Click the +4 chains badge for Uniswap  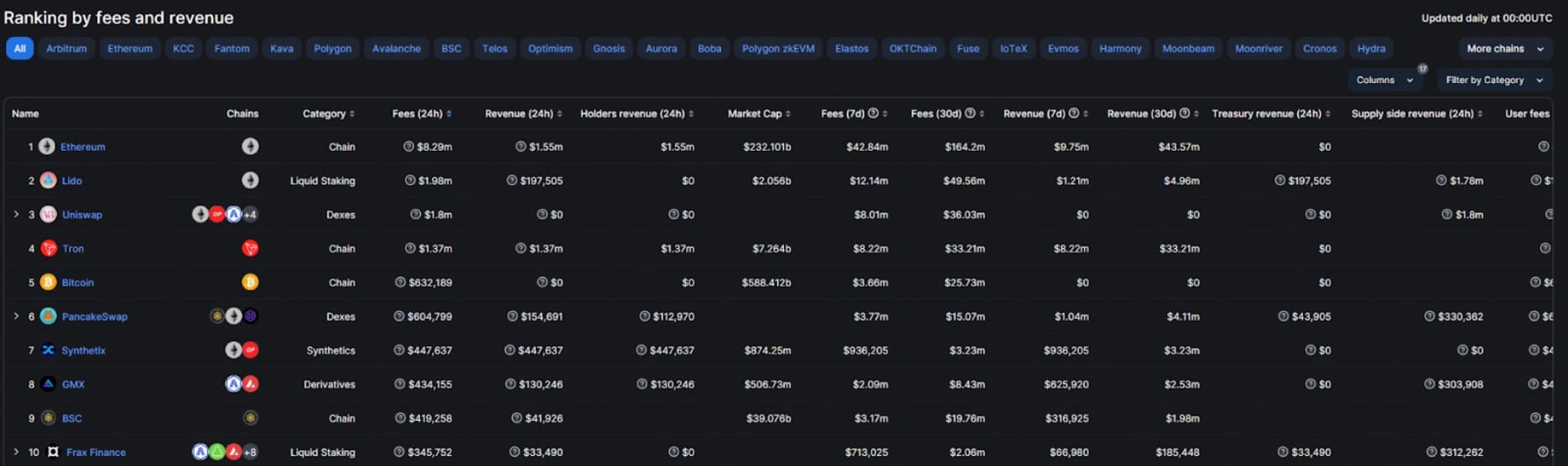(x=250, y=215)
